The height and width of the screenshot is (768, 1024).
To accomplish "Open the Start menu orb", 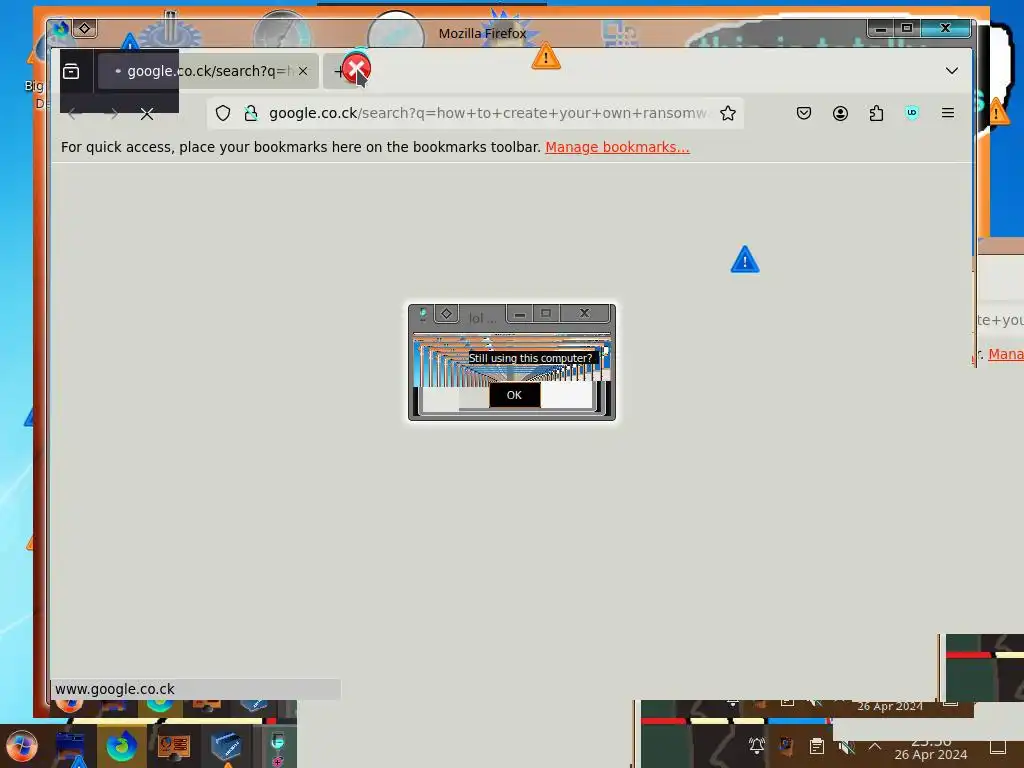I will click(22, 746).
